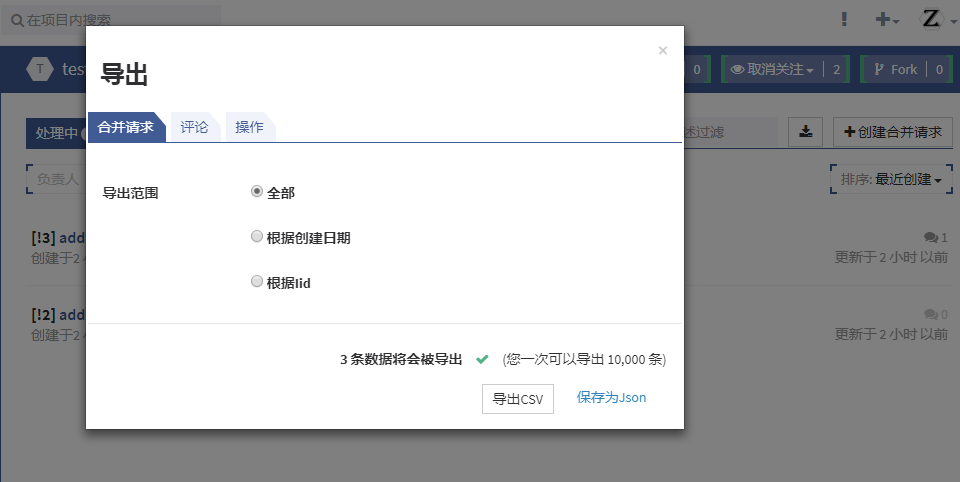Click the 保存为Json link
Viewport: 960px width, 482px height.
click(x=611, y=397)
